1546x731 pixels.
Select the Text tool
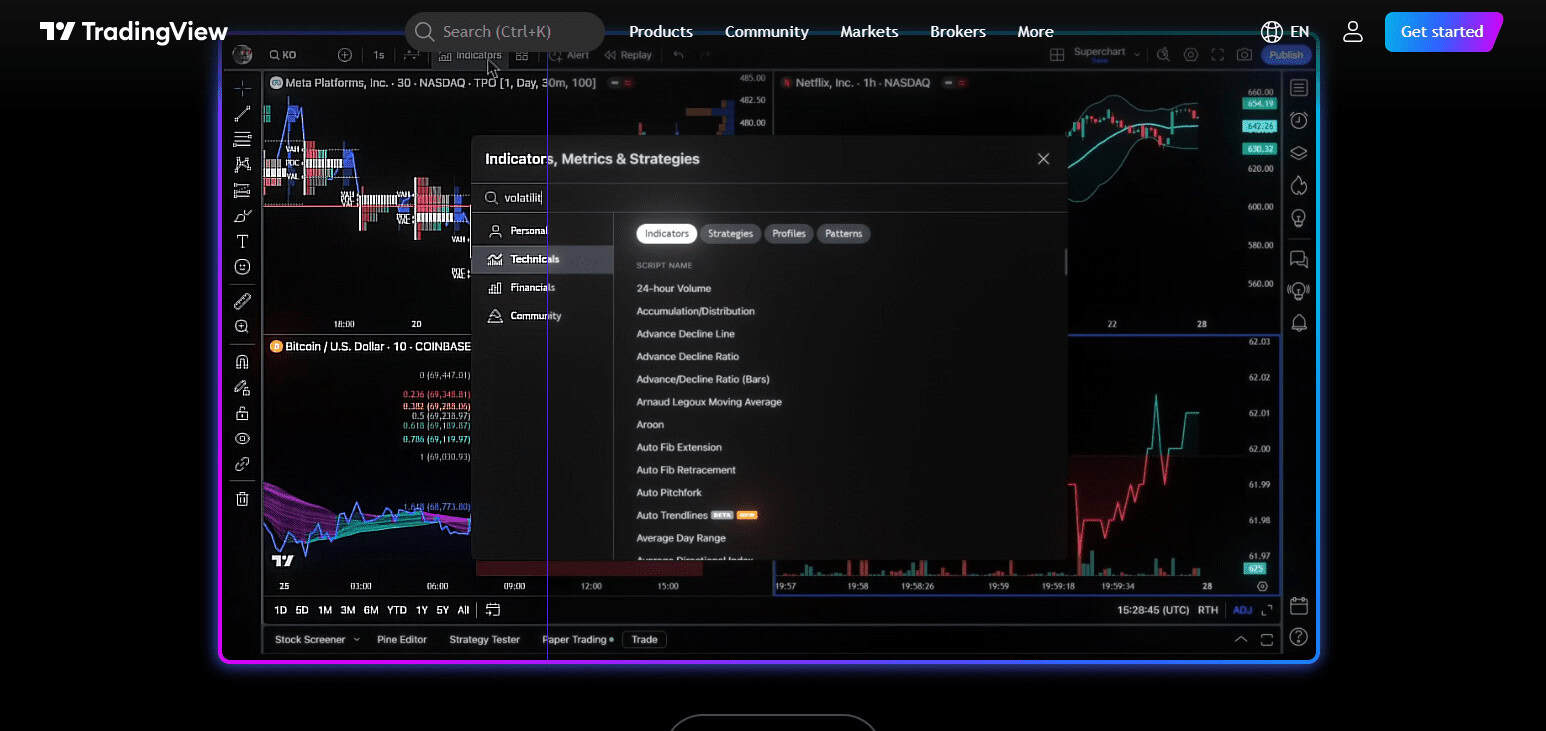[242, 241]
